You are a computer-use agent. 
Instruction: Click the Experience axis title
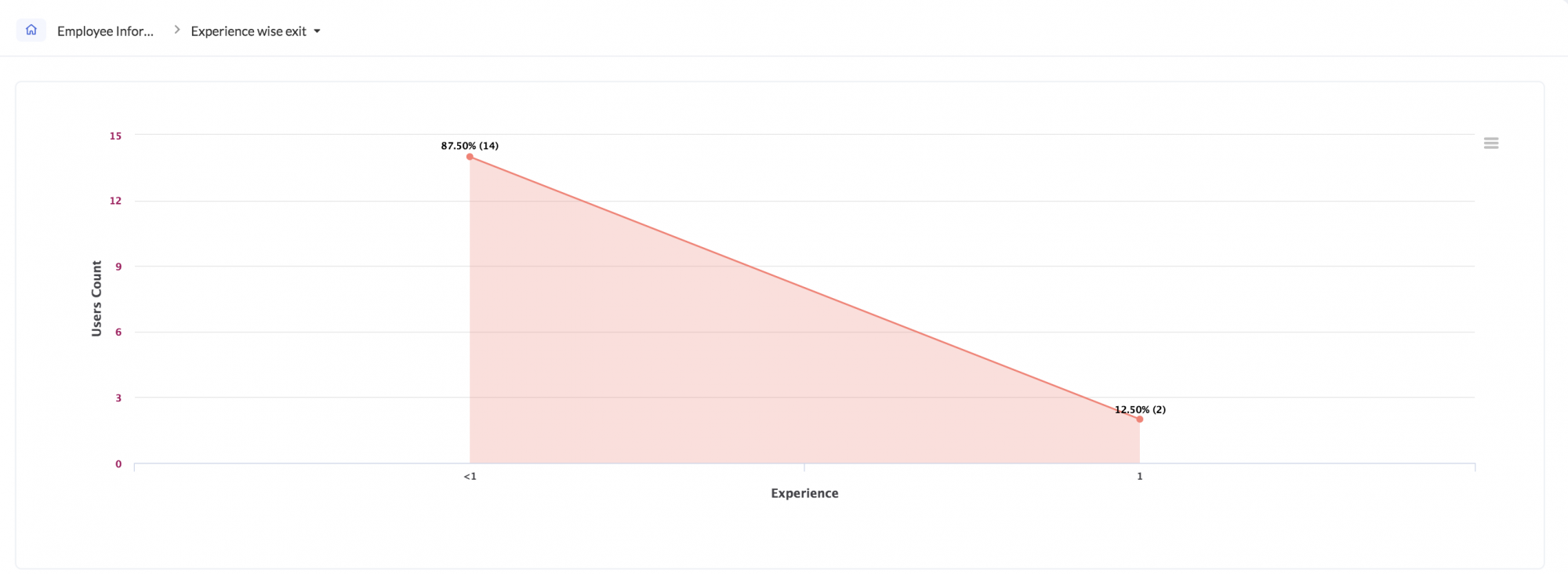(x=804, y=493)
